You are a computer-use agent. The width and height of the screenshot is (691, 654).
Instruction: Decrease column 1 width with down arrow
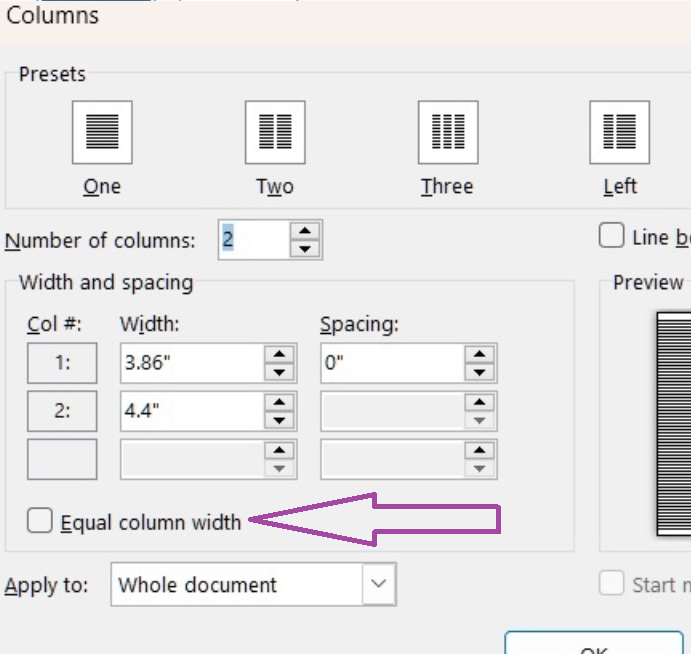pyautogui.click(x=279, y=372)
